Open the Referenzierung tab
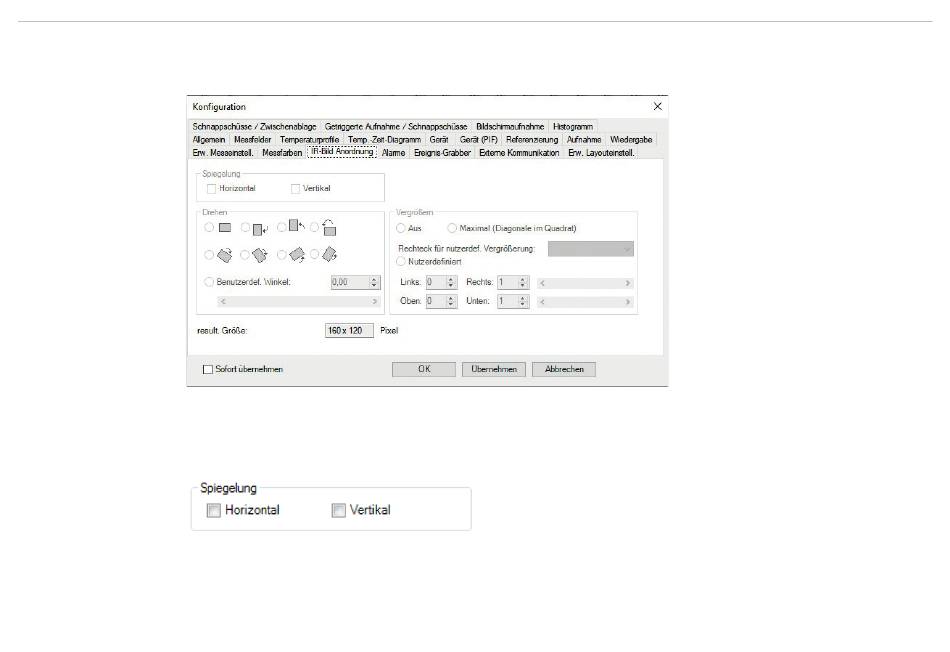 [x=532, y=139]
